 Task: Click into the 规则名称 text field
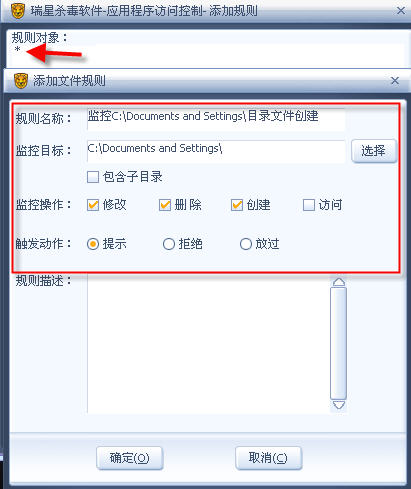point(216,118)
